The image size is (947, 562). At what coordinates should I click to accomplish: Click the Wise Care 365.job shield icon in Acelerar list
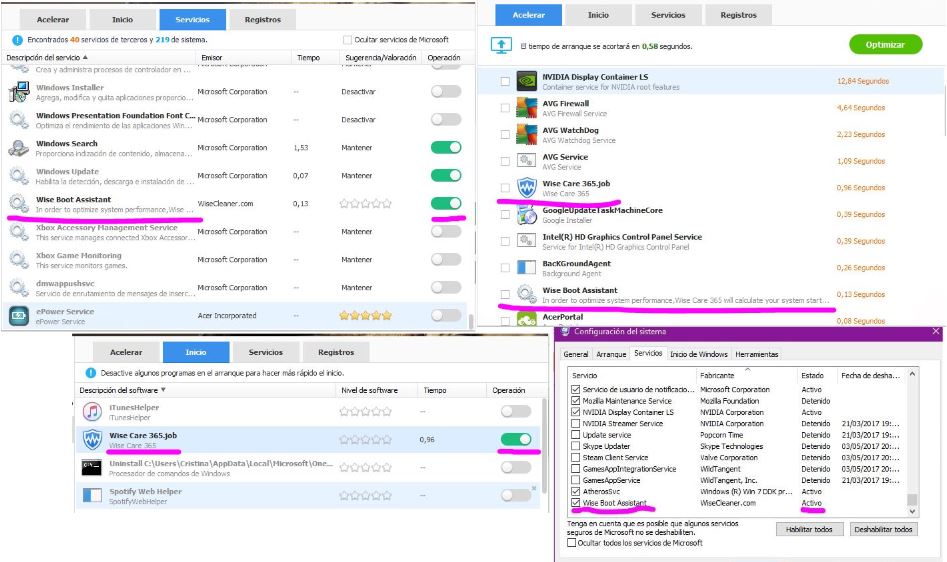[x=527, y=187]
